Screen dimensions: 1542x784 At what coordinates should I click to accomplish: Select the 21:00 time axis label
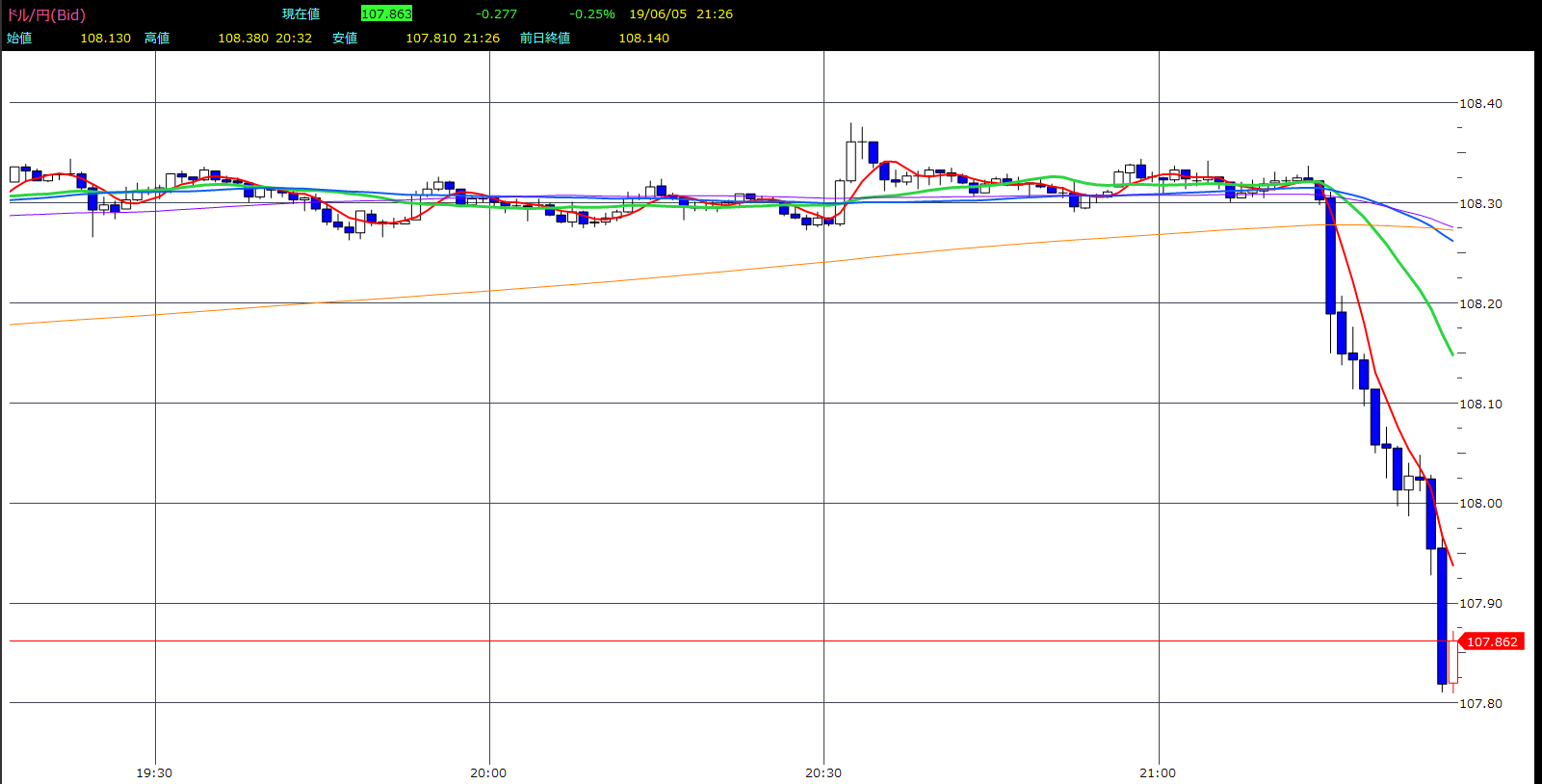coord(1158,772)
